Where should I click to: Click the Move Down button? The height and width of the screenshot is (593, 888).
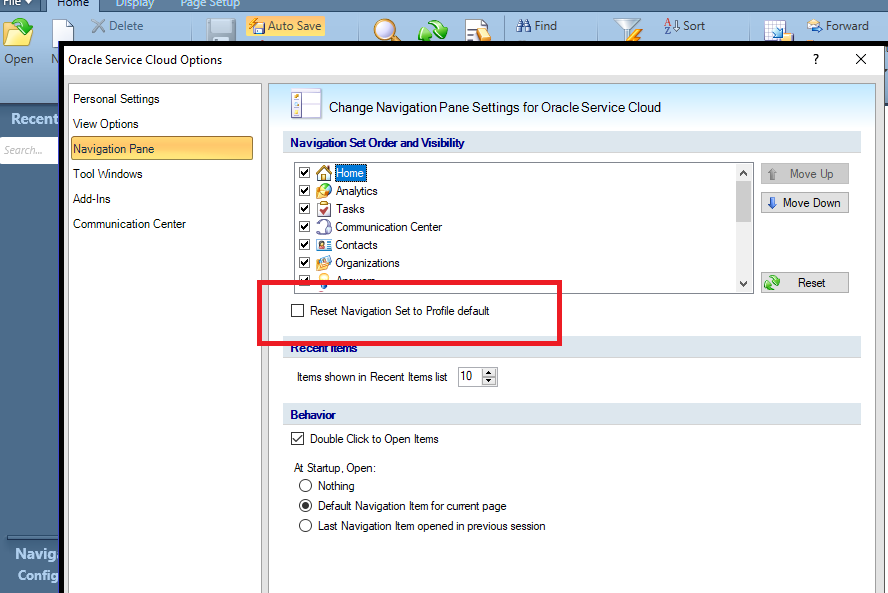805,203
